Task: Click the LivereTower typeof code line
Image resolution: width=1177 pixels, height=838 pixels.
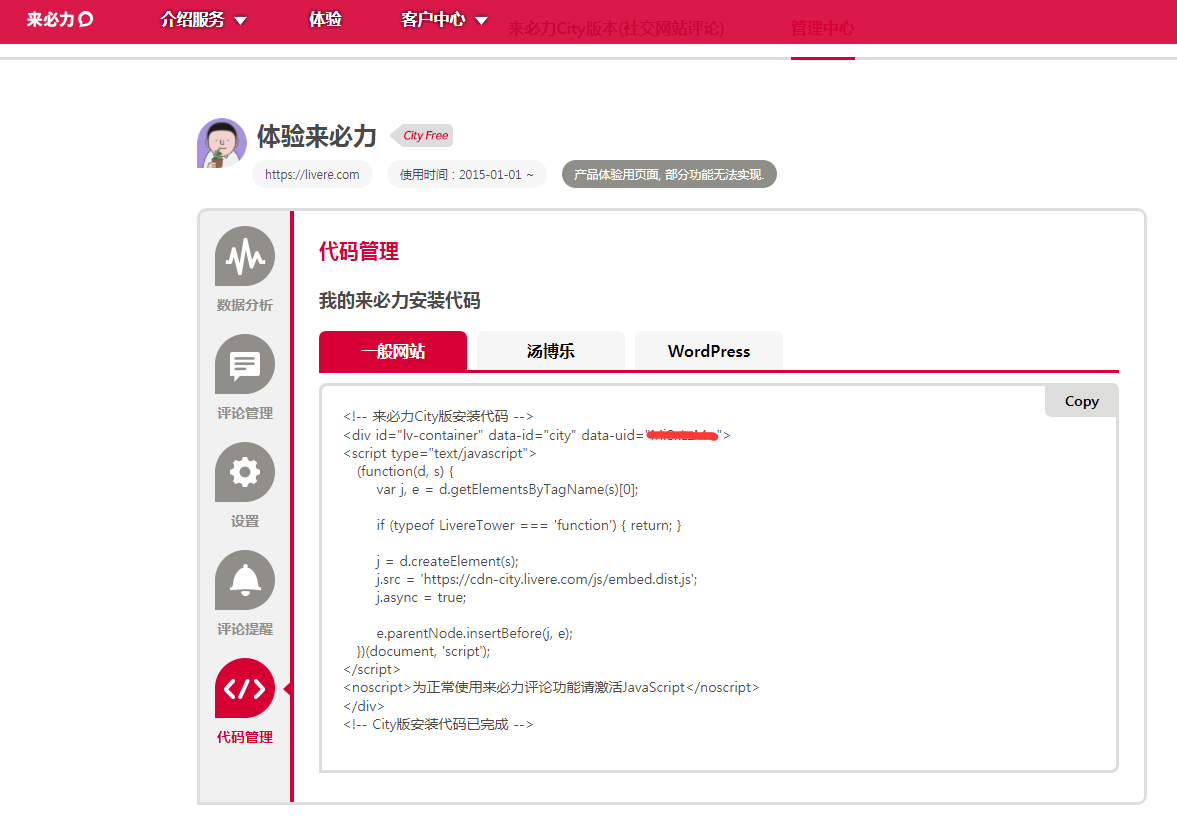Action: [528, 525]
